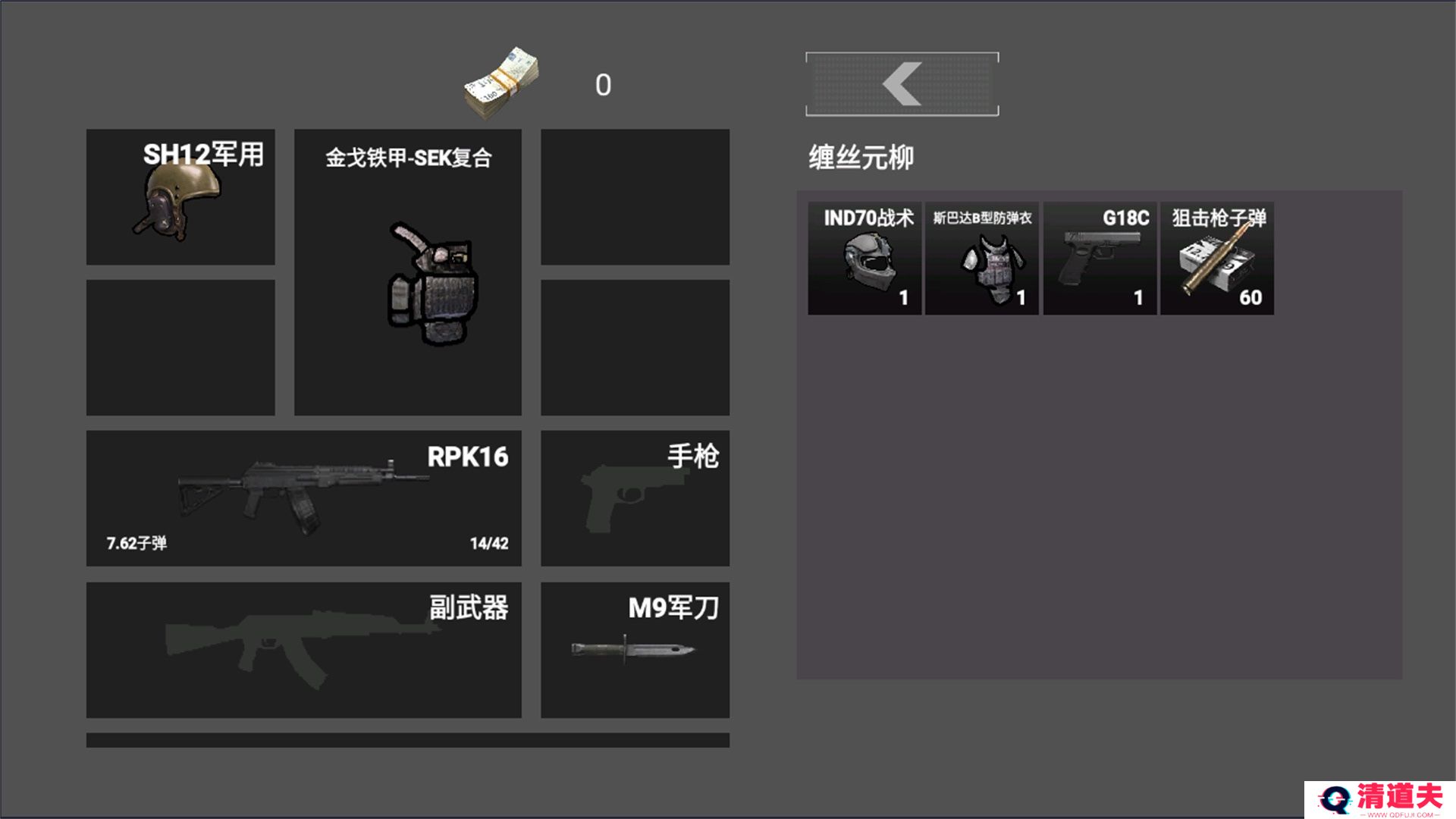Select the 手枪 pistol slot
Image resolution: width=1456 pixels, height=819 pixels.
[635, 498]
